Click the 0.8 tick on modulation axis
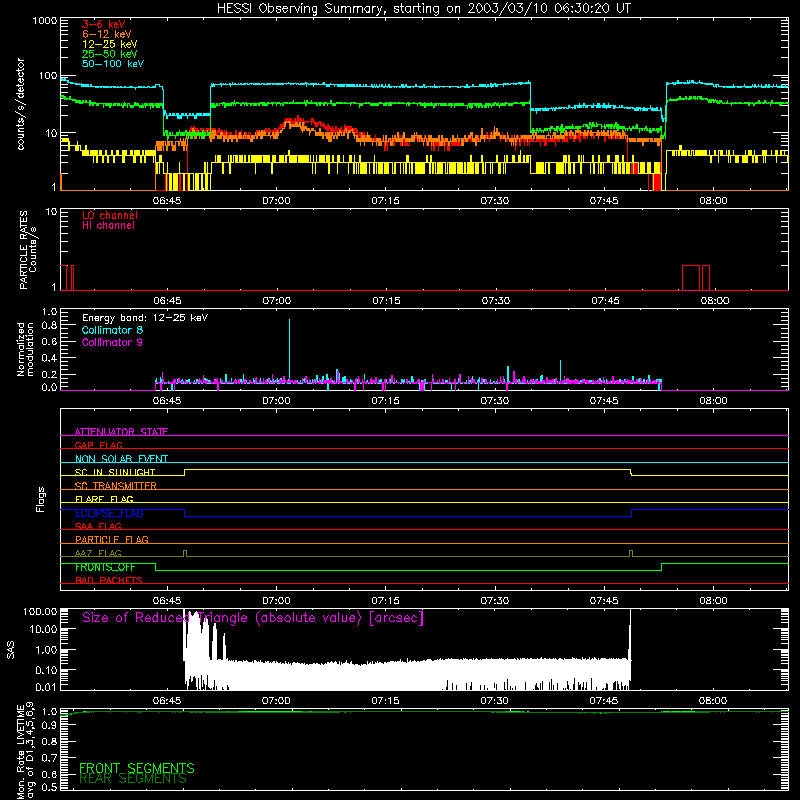Viewport: 800px width, 800px height. pos(49,326)
